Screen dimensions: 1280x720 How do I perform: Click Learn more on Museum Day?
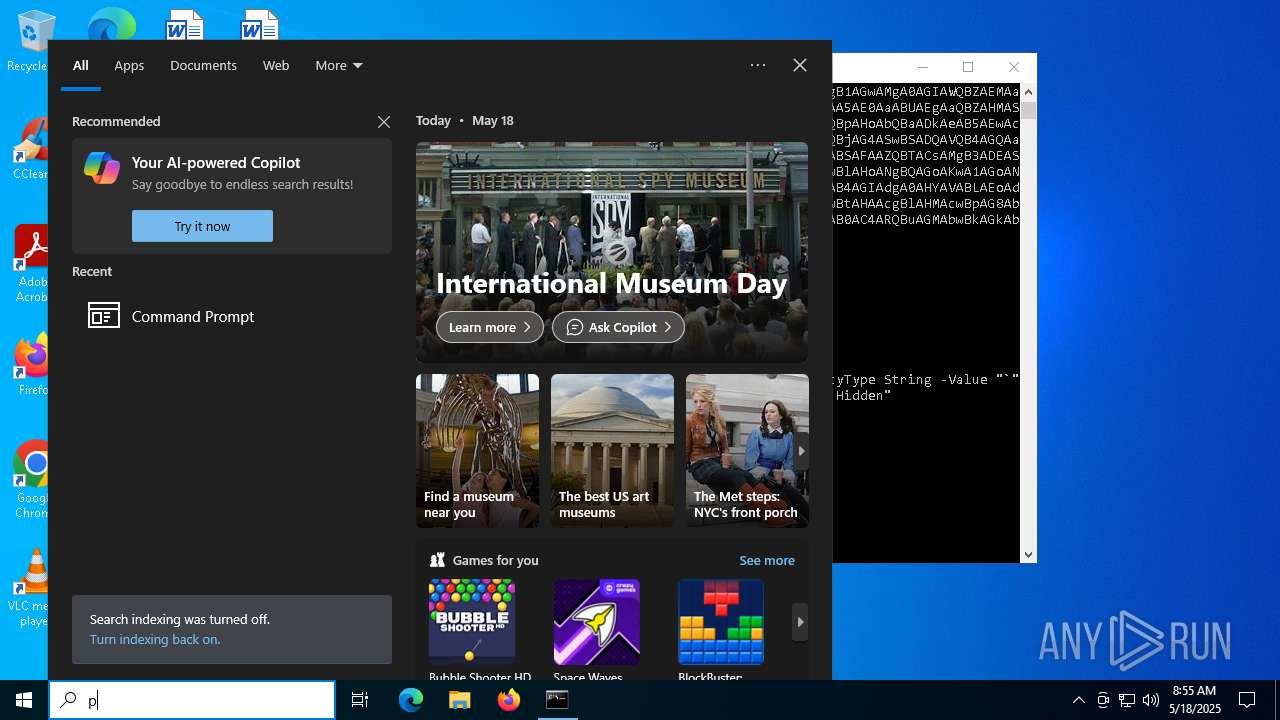click(490, 327)
